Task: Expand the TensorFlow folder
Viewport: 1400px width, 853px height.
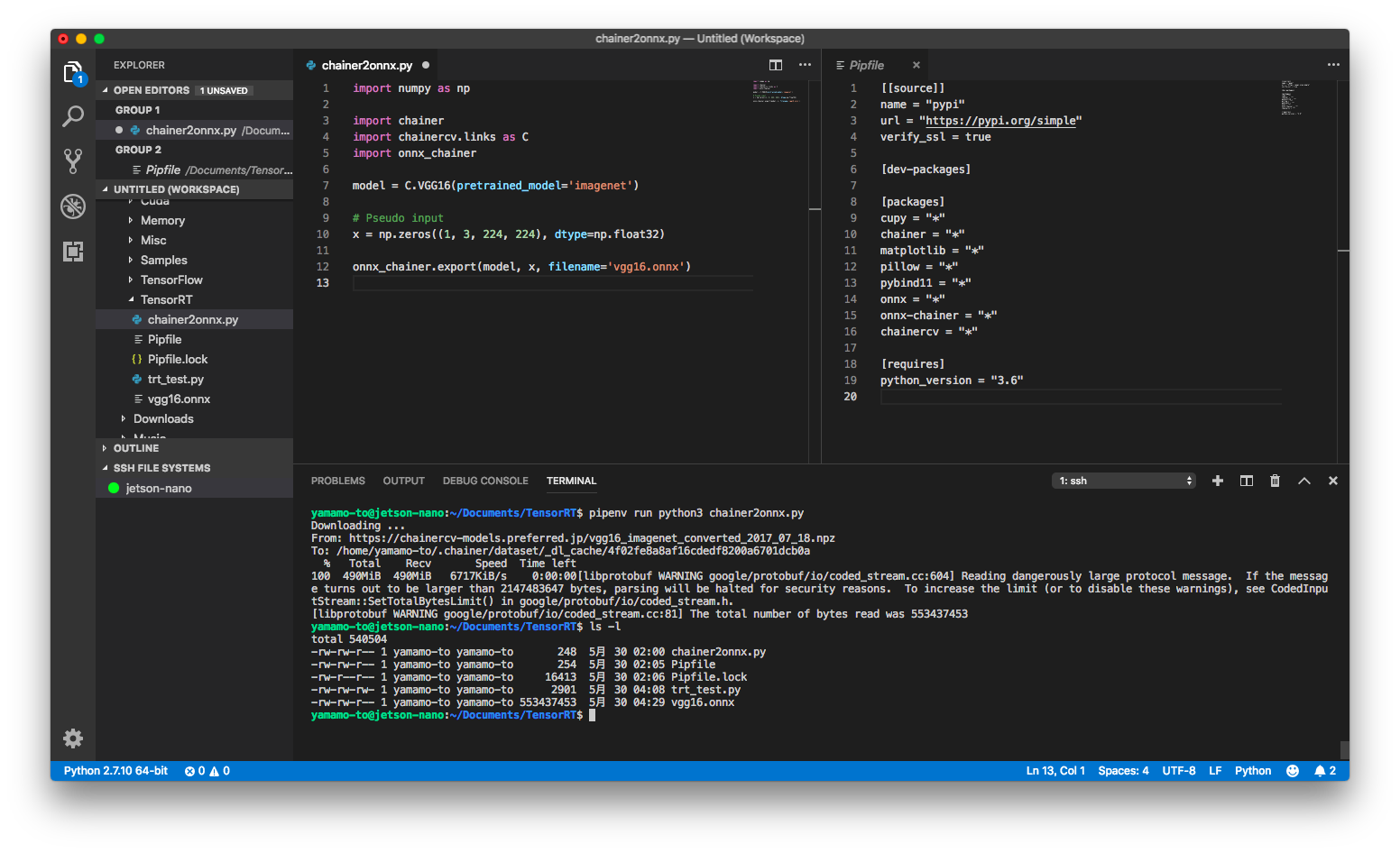Action: pos(170,280)
